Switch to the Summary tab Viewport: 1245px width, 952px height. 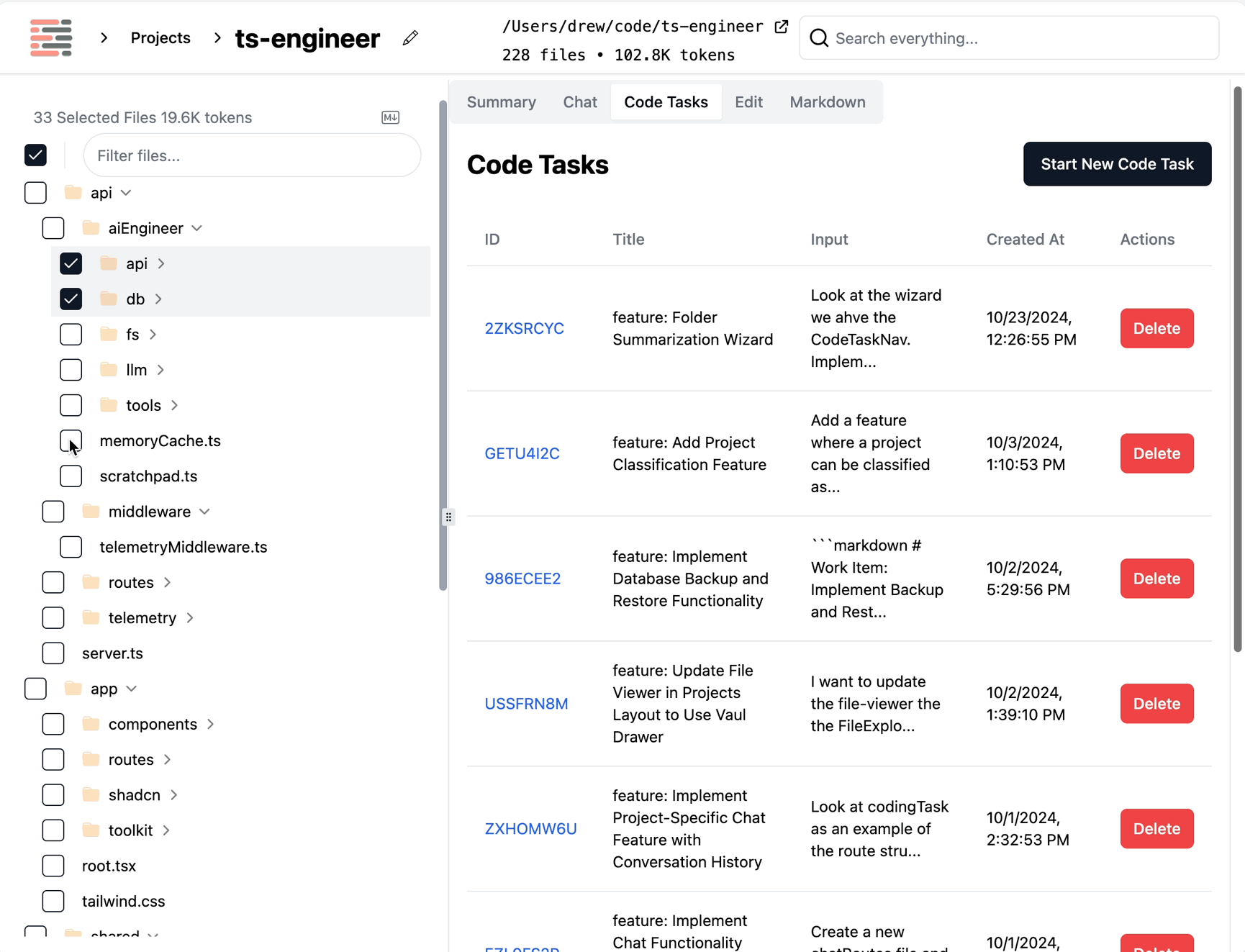[x=501, y=102]
